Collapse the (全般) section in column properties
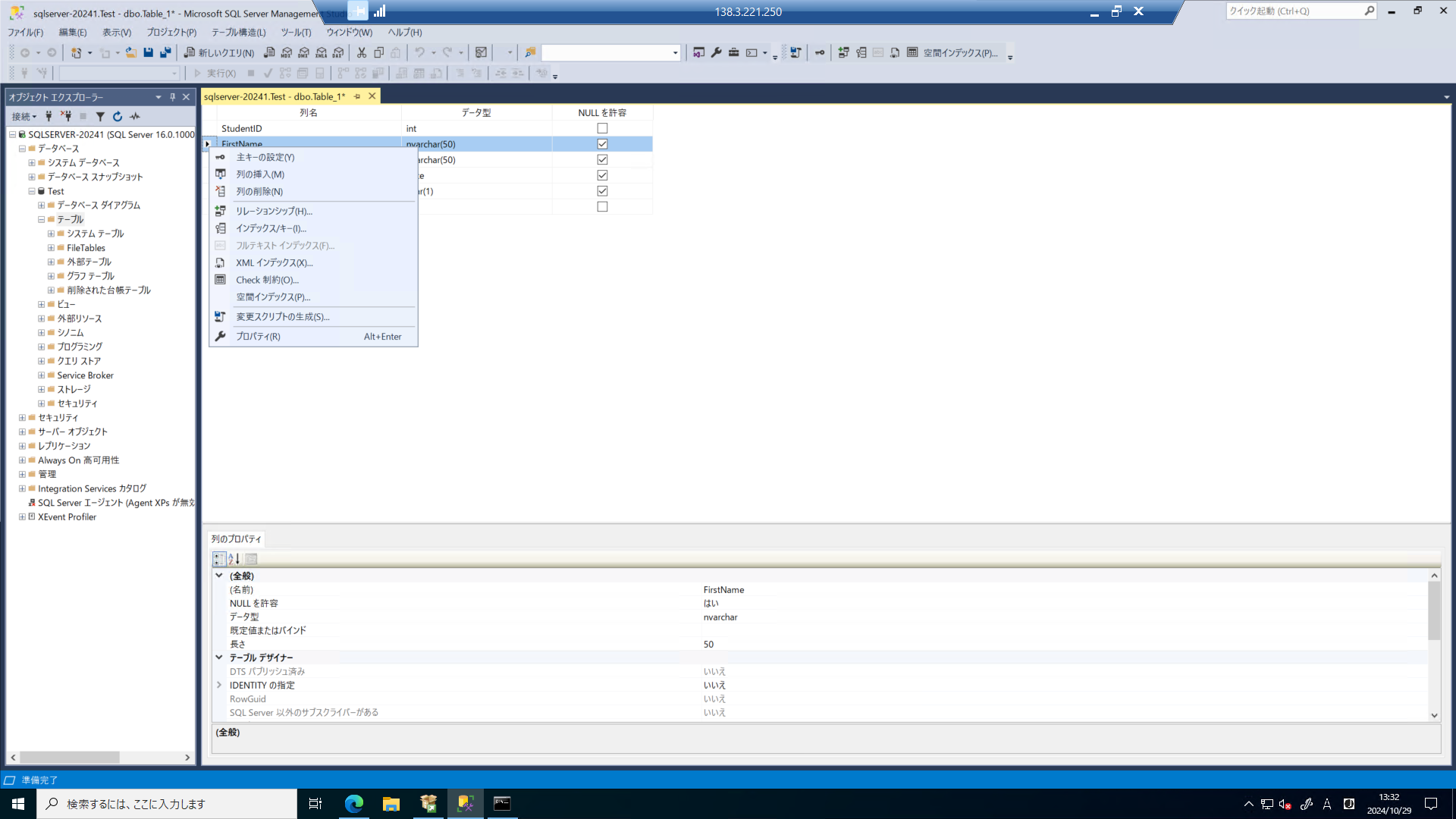 click(219, 576)
